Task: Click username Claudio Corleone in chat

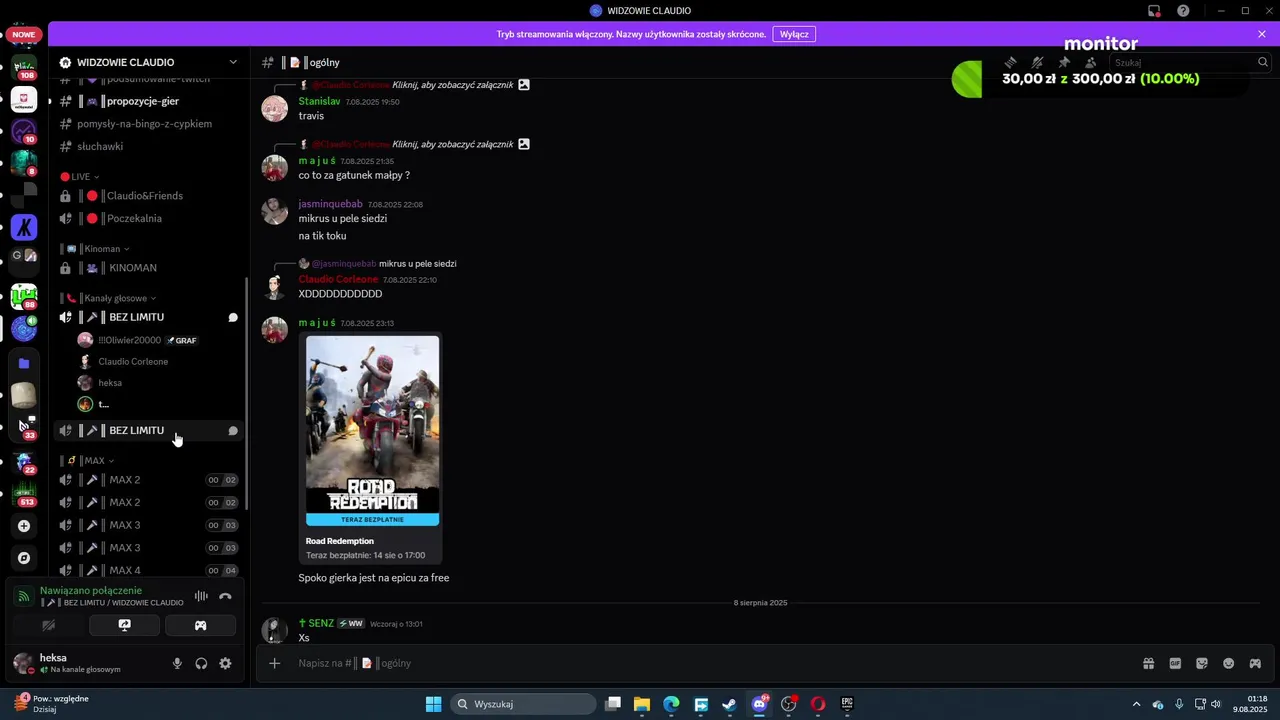Action: pos(338,280)
